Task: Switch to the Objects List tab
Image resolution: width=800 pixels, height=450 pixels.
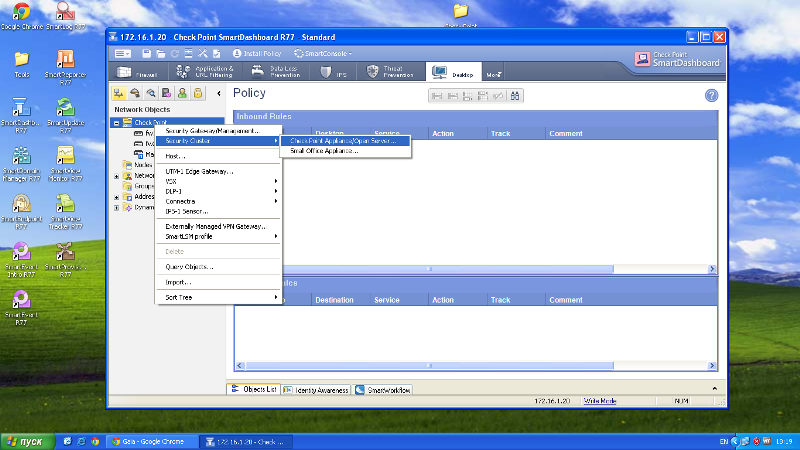Action: [254, 389]
